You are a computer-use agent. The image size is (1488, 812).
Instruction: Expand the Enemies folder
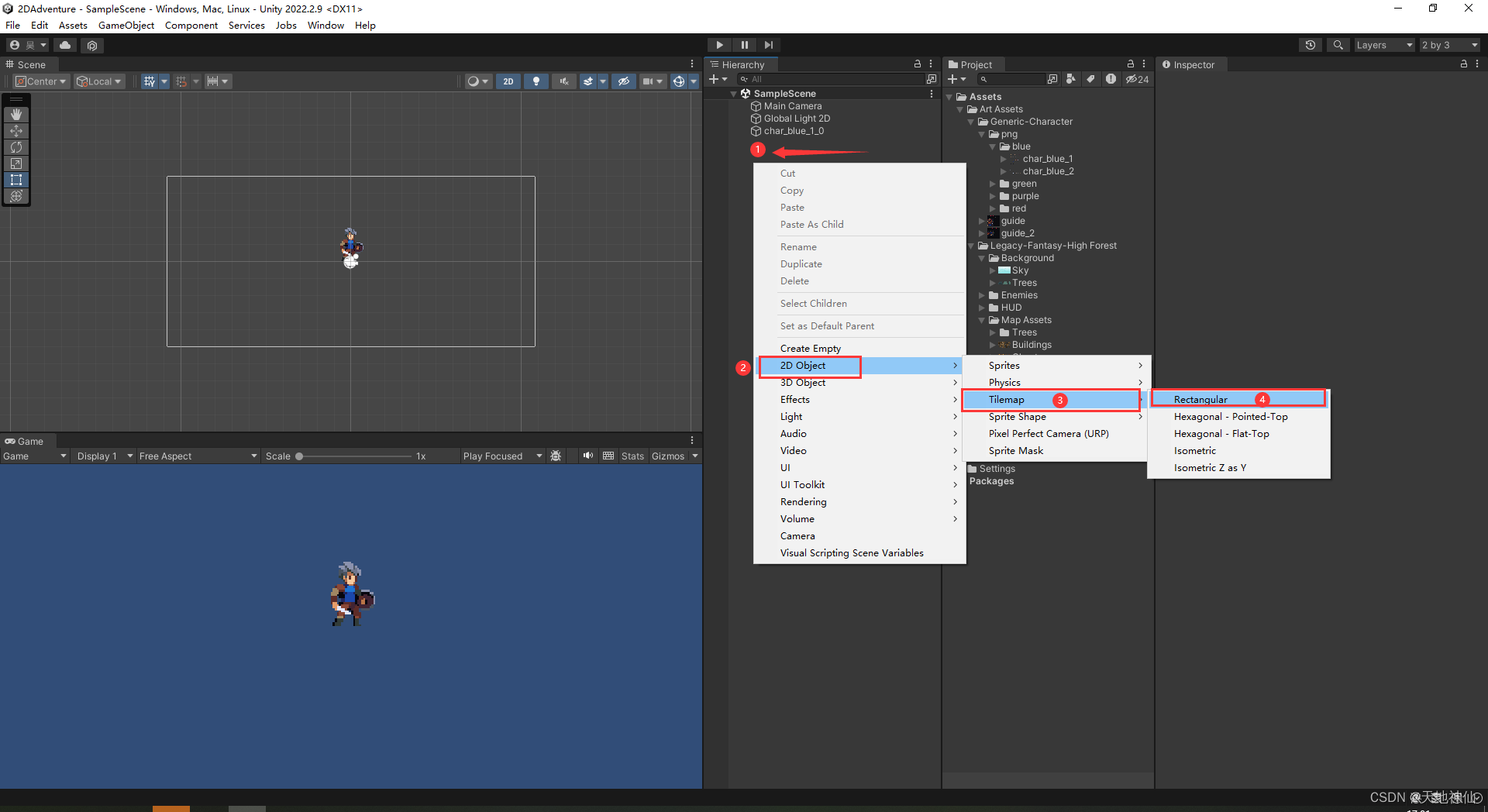pos(982,295)
